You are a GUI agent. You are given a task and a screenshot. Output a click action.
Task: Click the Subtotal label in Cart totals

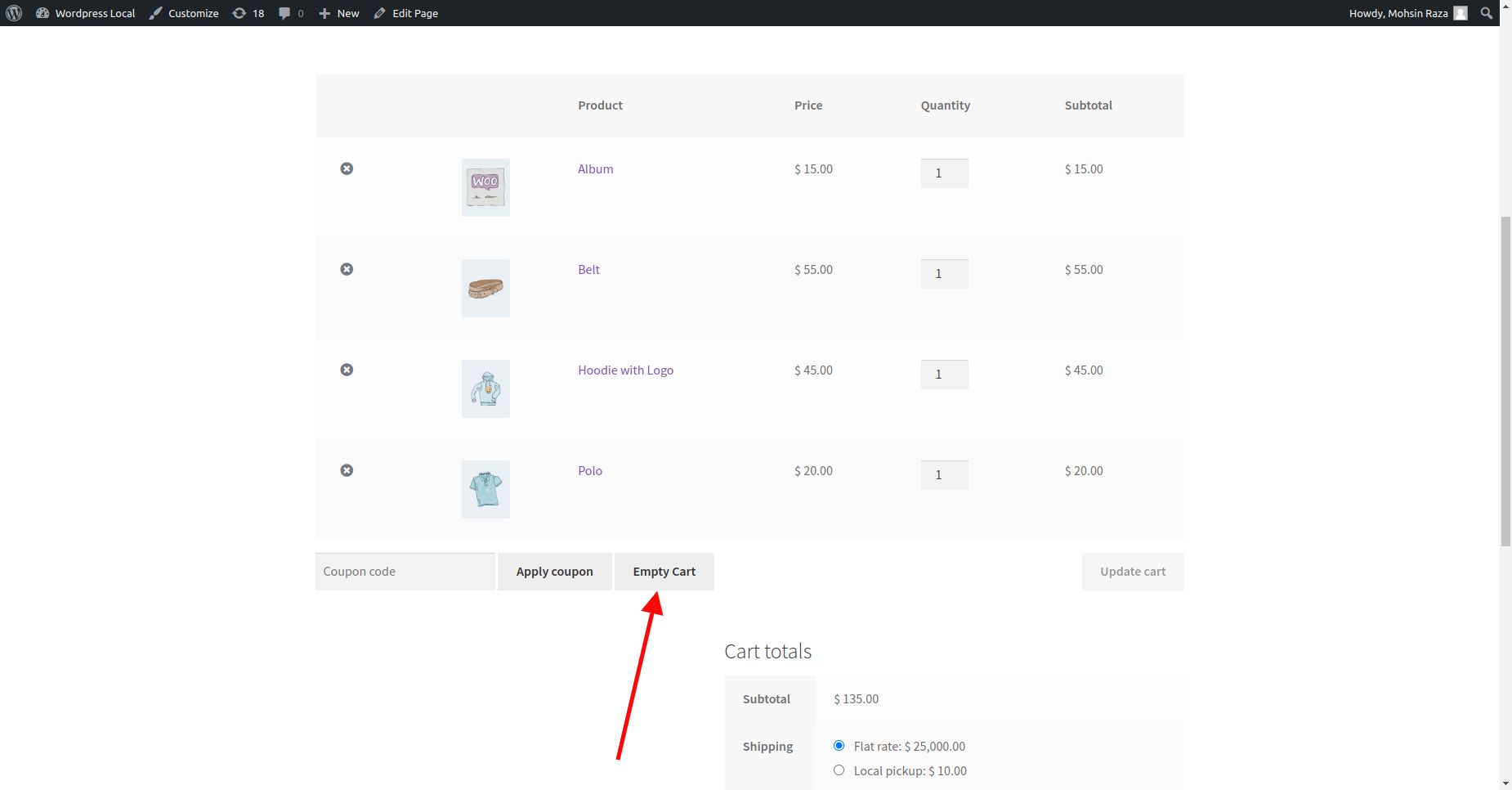click(x=767, y=698)
